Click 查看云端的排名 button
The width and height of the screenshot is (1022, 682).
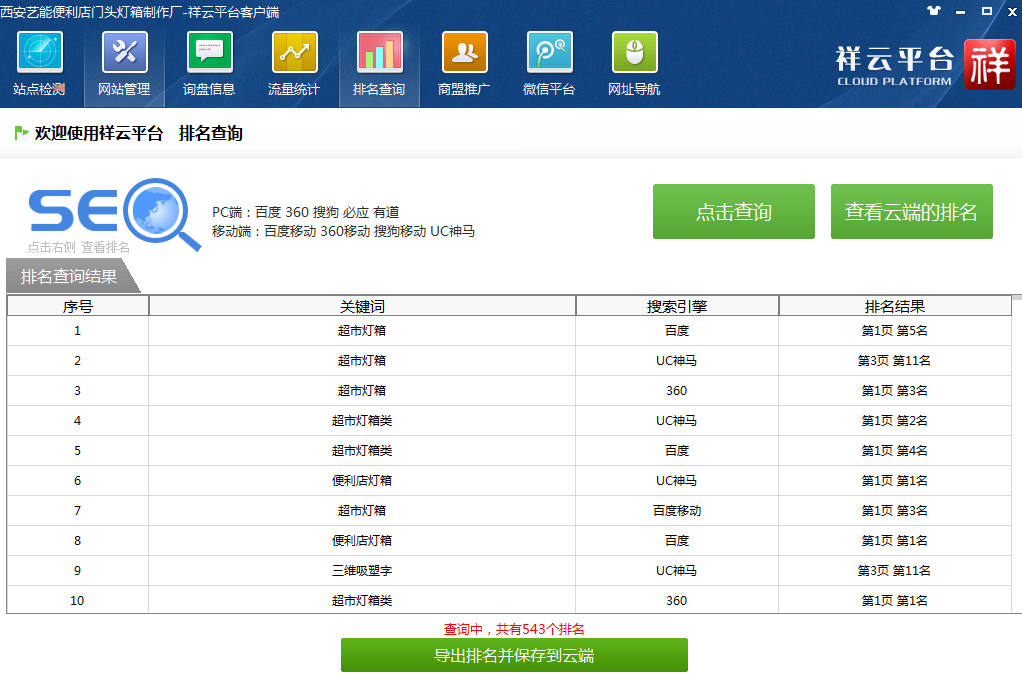pyautogui.click(x=911, y=212)
